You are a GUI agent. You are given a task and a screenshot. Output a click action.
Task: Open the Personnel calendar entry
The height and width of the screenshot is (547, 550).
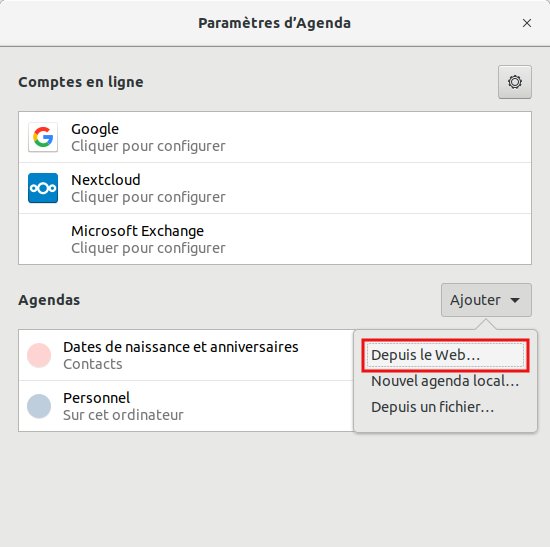[x=186, y=406]
